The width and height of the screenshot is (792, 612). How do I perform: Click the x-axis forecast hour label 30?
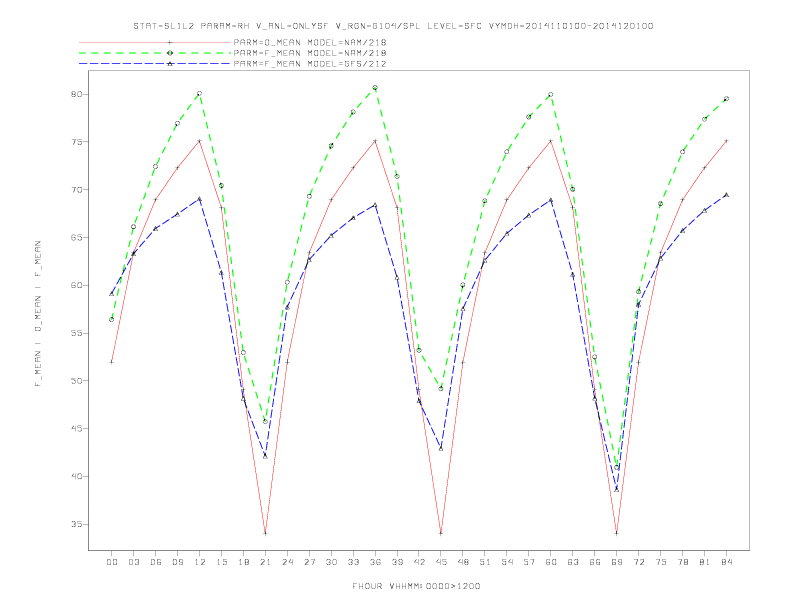coord(331,562)
